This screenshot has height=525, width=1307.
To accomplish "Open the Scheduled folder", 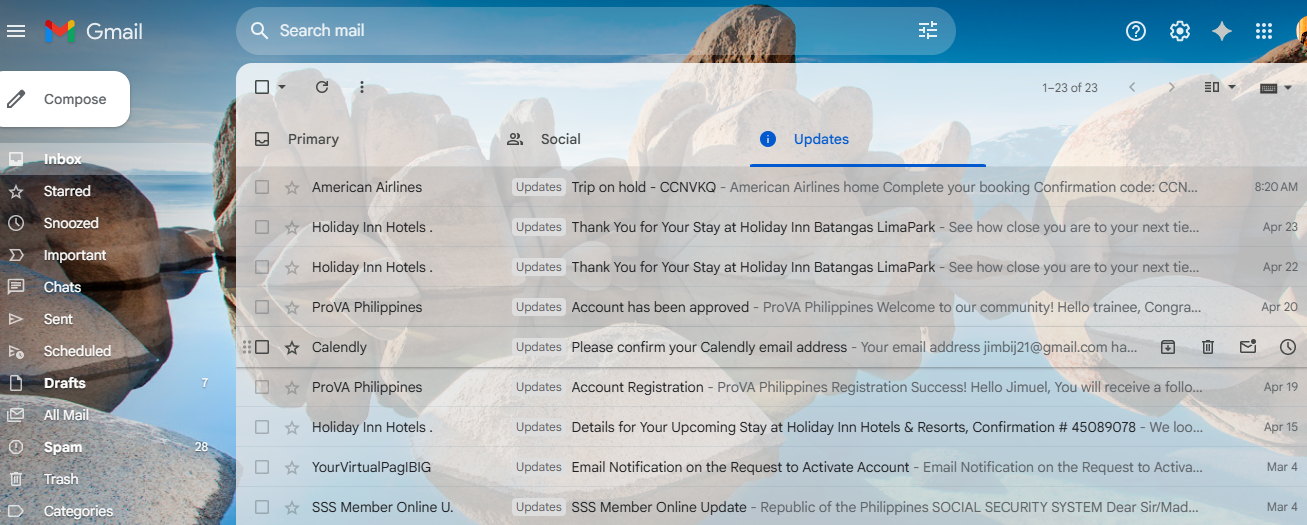I will point(77,351).
